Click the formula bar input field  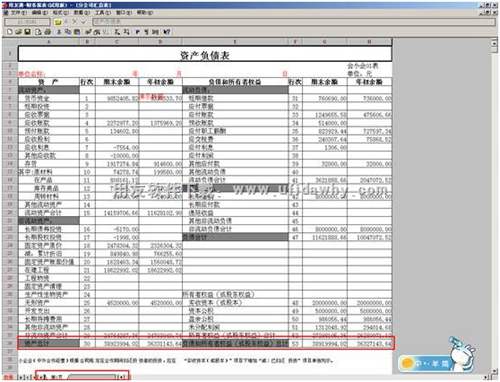pos(294,22)
